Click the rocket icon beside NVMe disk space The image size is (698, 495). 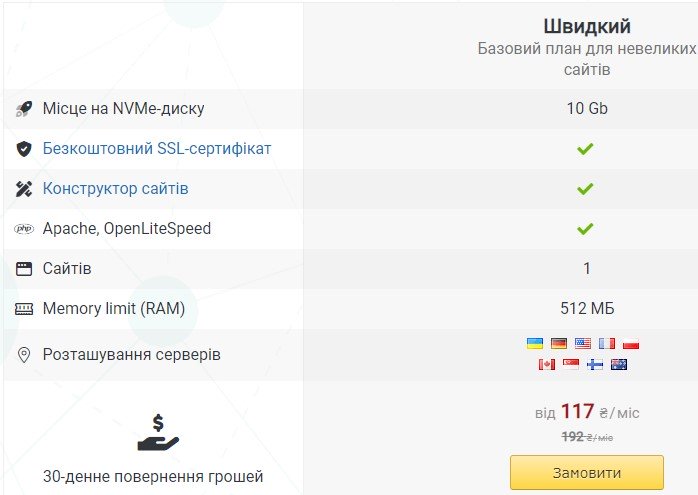click(x=24, y=109)
